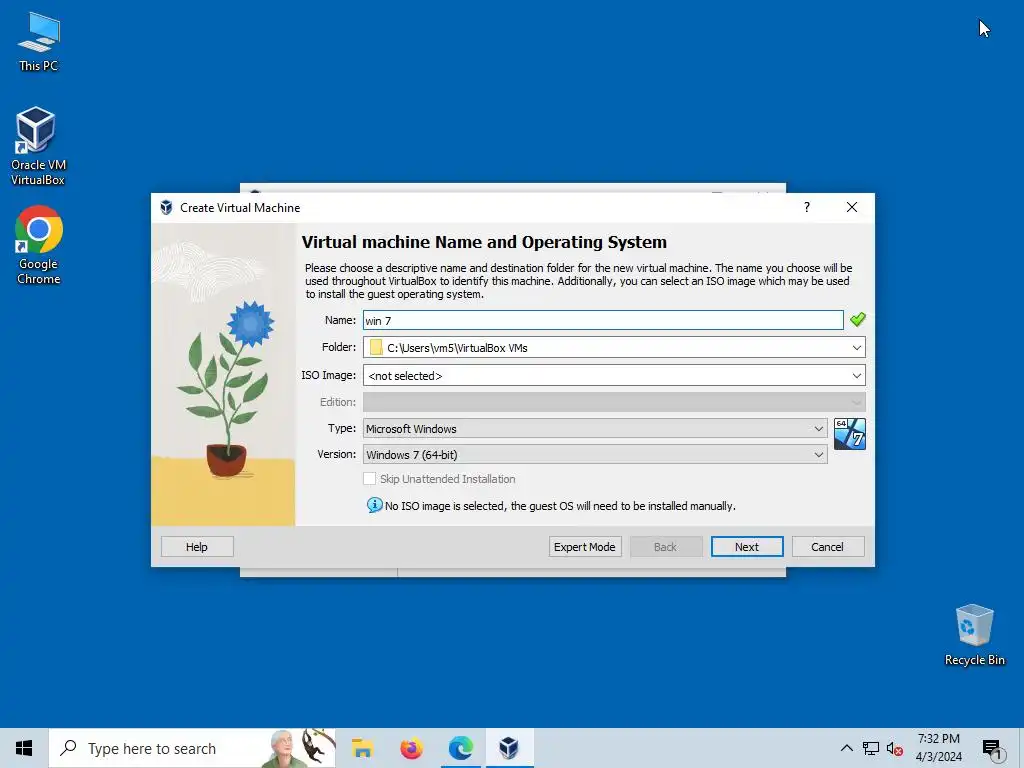Show hidden system tray icons
Image resolution: width=1024 pixels, height=768 pixels.
tap(846, 748)
